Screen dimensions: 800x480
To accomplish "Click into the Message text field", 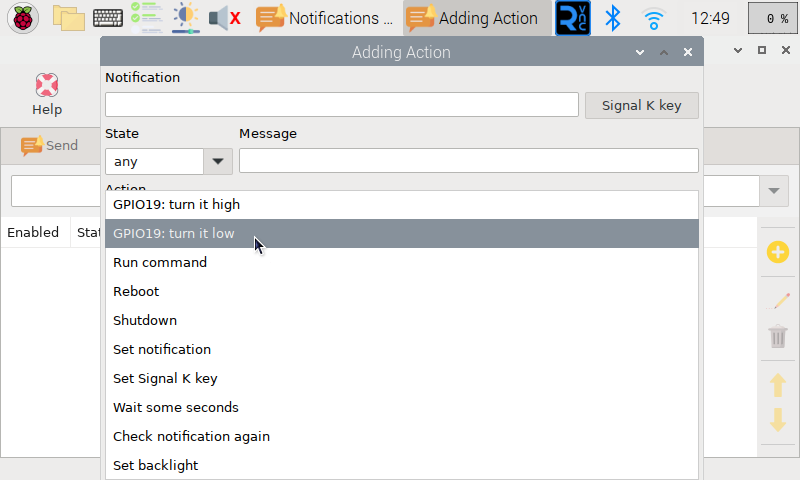I will point(468,161).
